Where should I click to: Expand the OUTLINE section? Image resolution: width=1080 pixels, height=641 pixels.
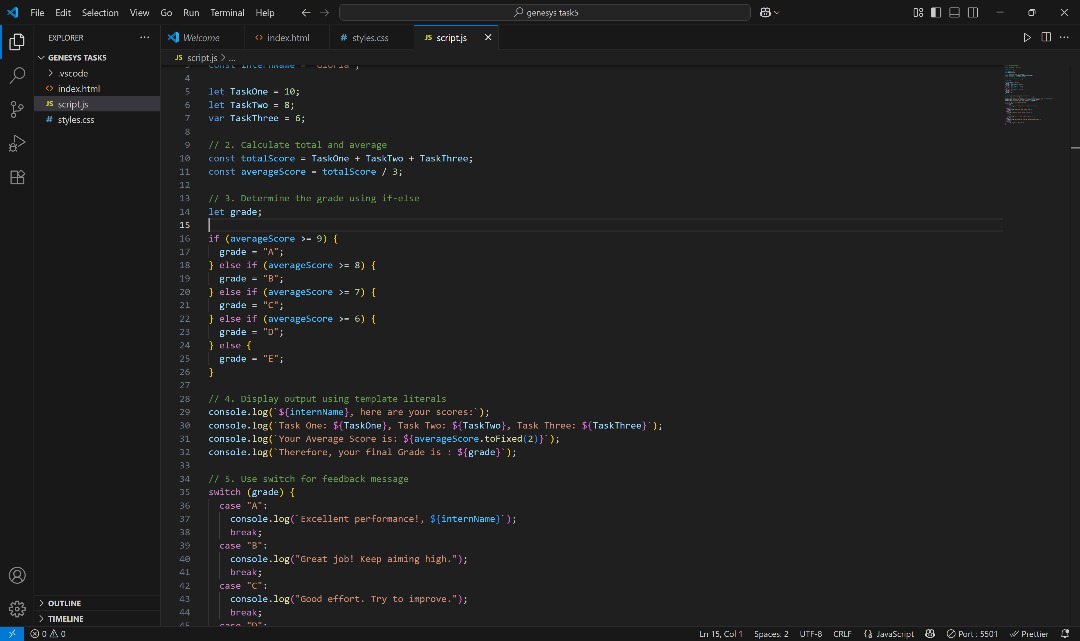point(97,603)
